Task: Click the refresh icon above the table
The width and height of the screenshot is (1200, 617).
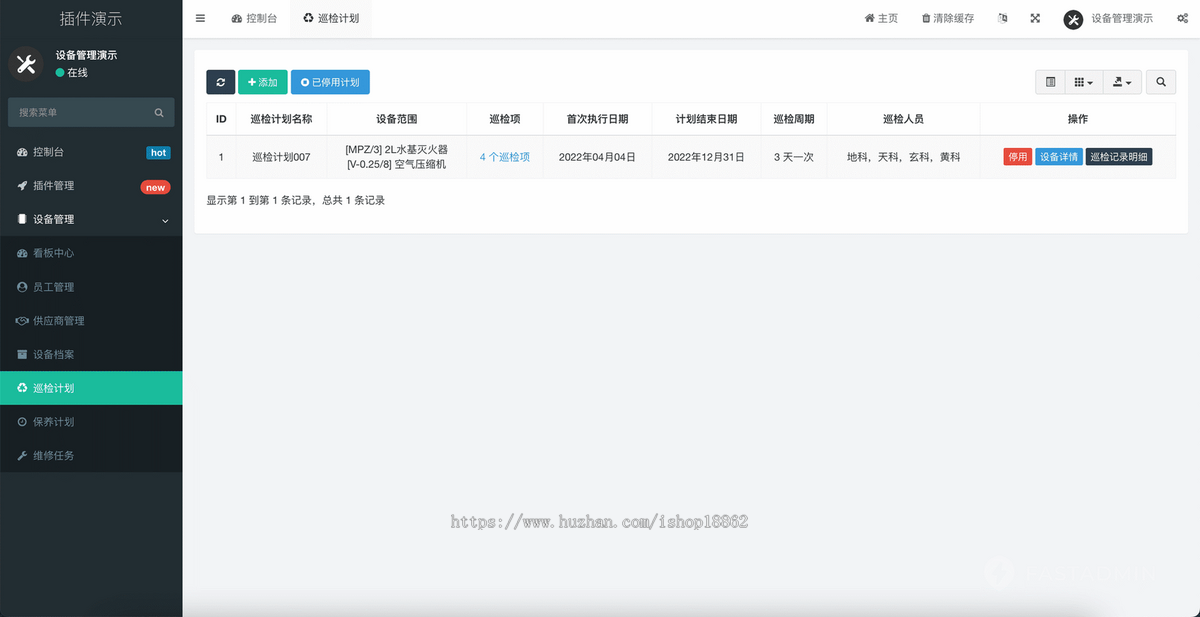Action: (x=221, y=81)
